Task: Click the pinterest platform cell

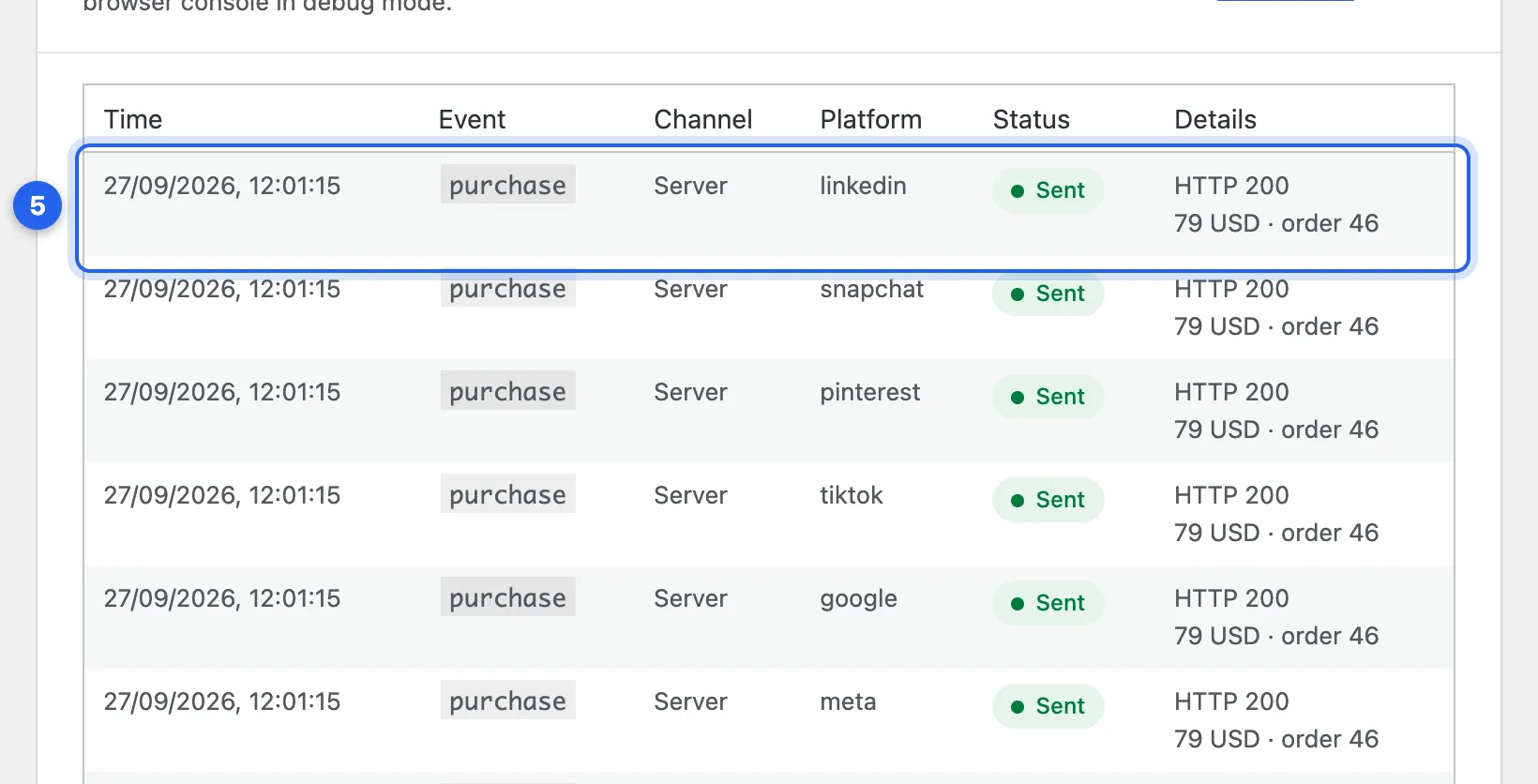Action: pos(870,392)
